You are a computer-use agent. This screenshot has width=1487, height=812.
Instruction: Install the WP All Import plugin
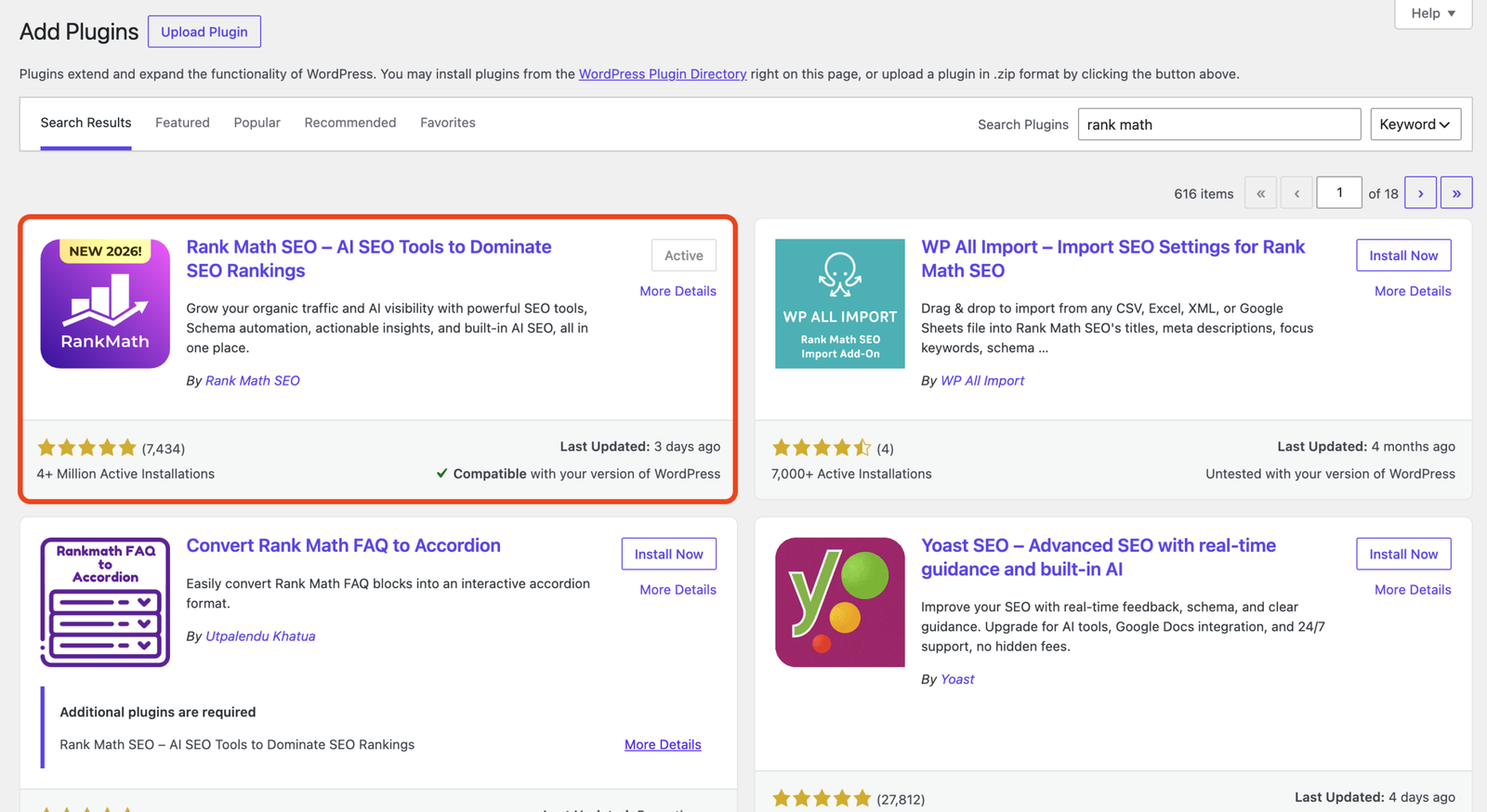[1403, 255]
